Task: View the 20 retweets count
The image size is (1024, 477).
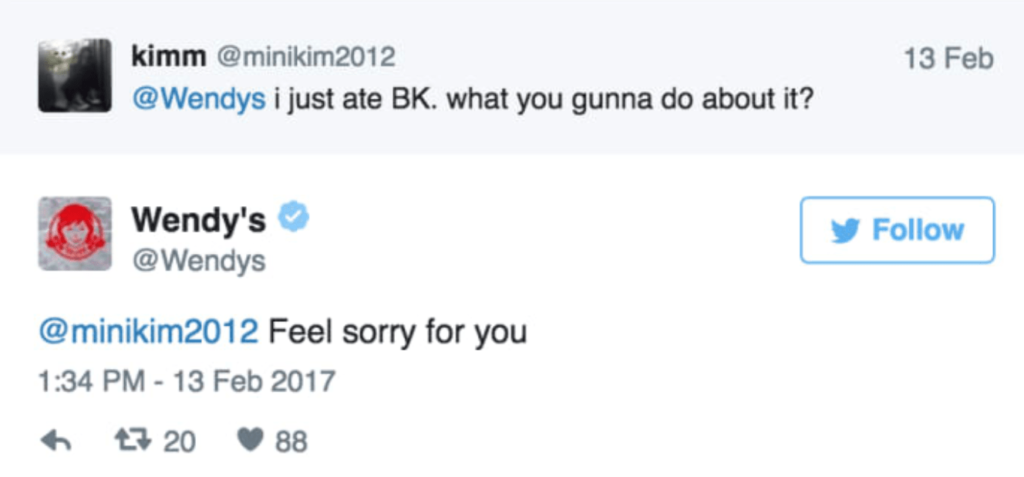Action: [179, 441]
